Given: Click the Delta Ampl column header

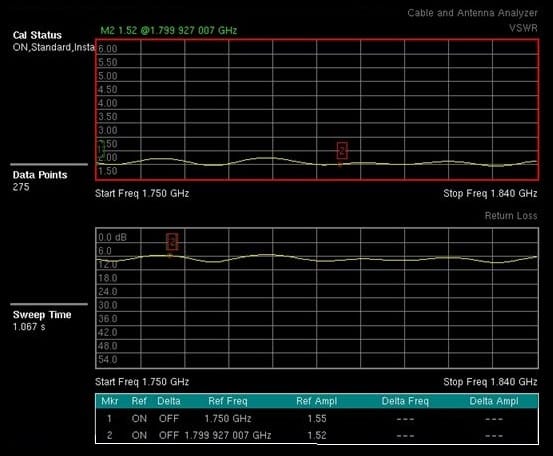Looking at the screenshot, I should [x=494, y=401].
